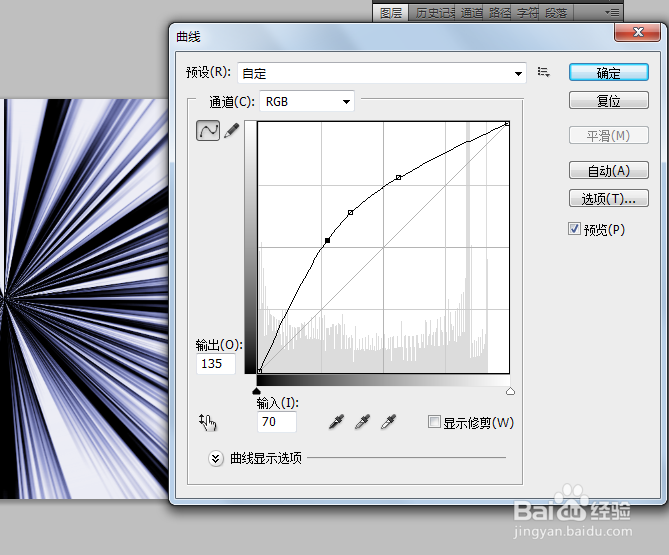Click the Input value field 70

(x=277, y=421)
